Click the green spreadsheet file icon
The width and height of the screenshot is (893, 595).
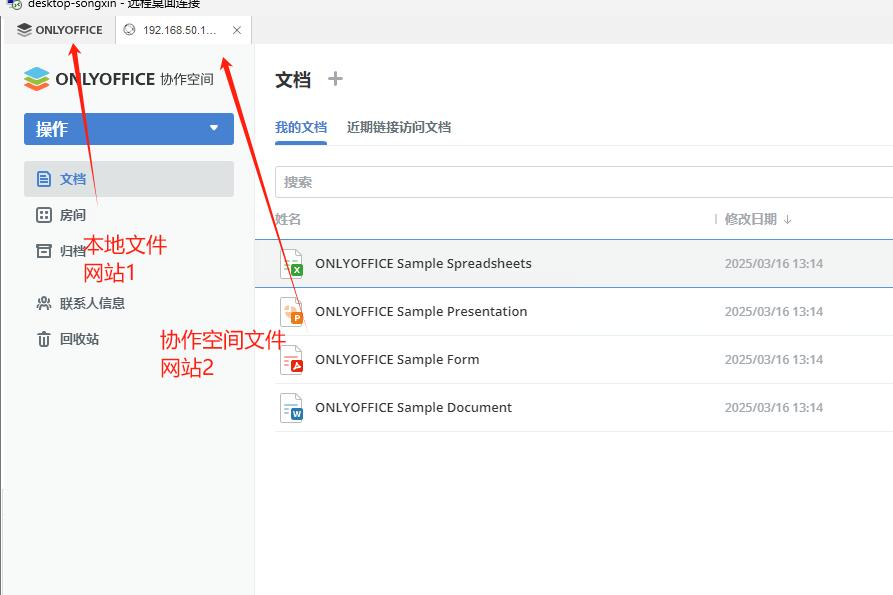[292, 264]
